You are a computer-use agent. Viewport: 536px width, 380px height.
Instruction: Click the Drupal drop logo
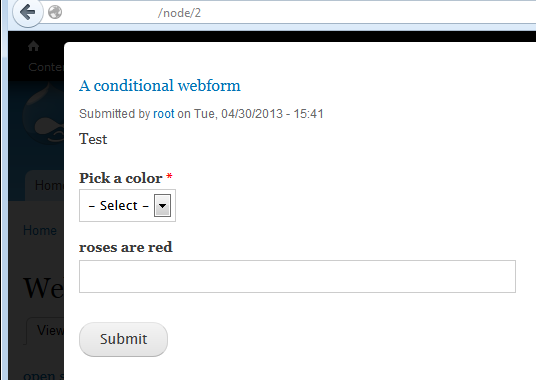(43, 114)
